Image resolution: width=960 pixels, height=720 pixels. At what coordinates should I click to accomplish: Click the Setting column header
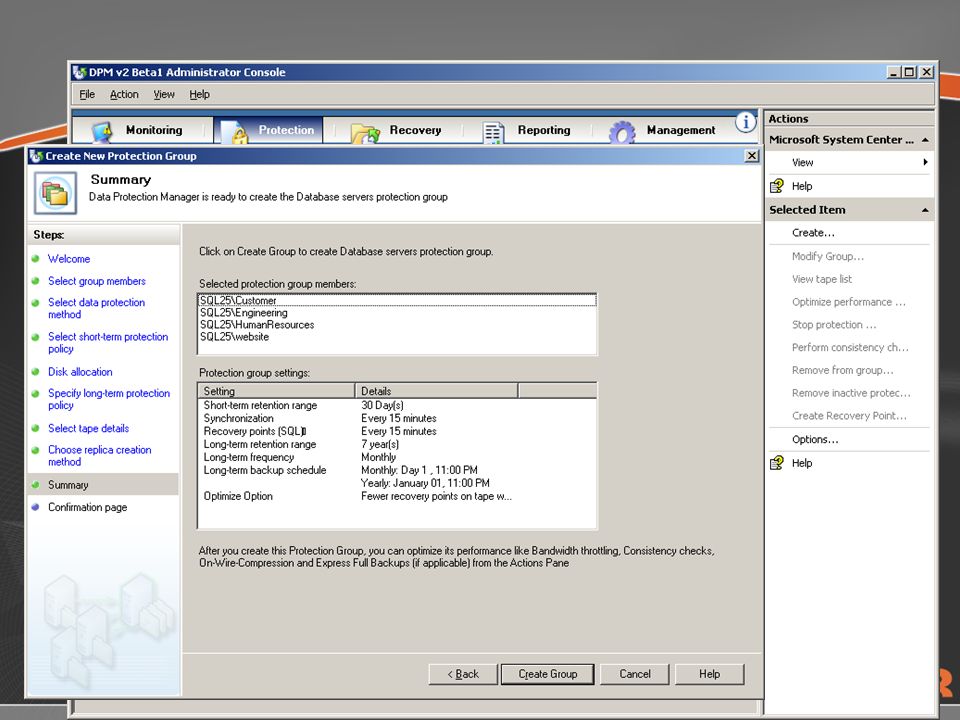coord(276,391)
